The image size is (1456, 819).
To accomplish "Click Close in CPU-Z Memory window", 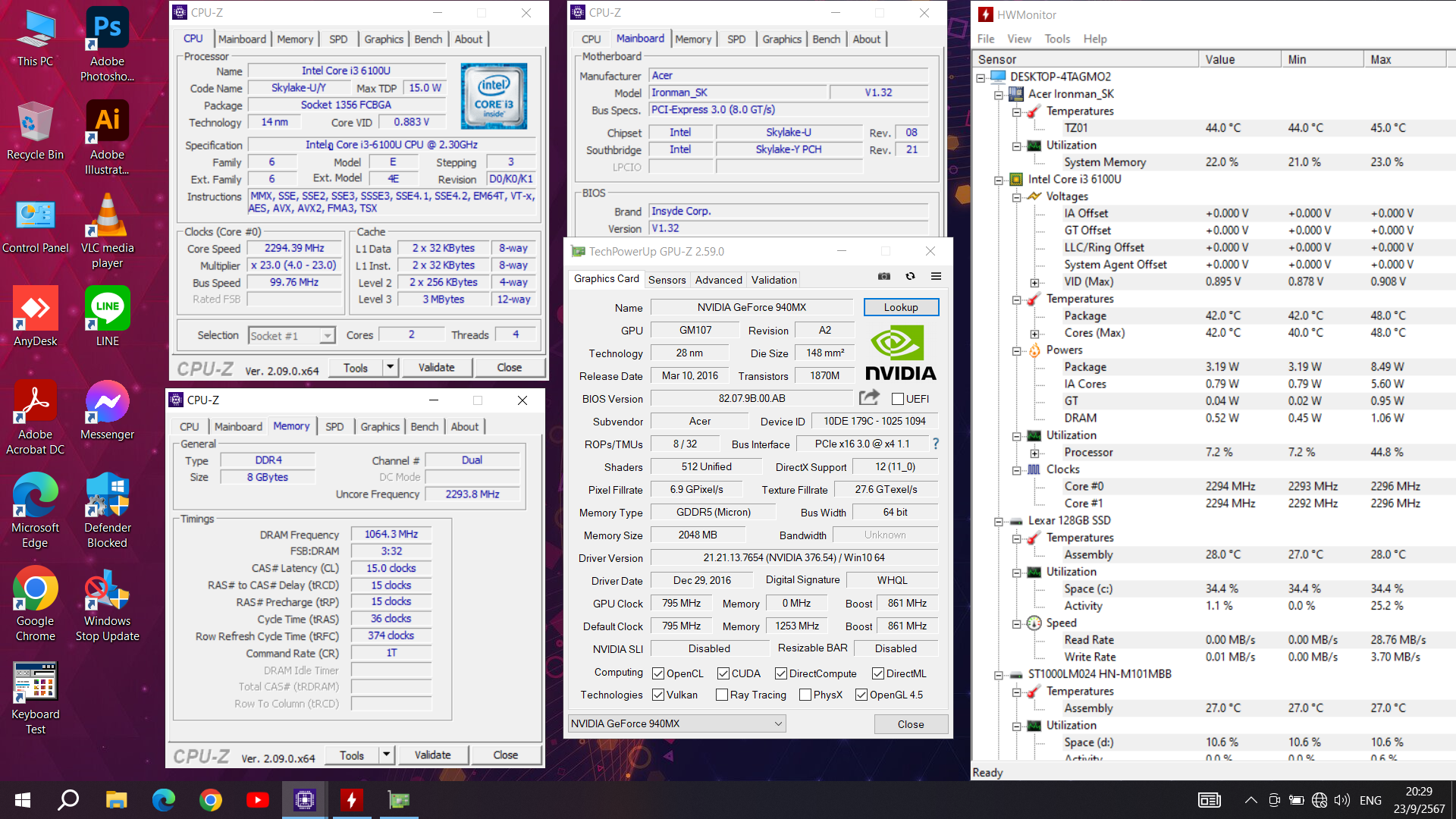I will click(x=506, y=755).
